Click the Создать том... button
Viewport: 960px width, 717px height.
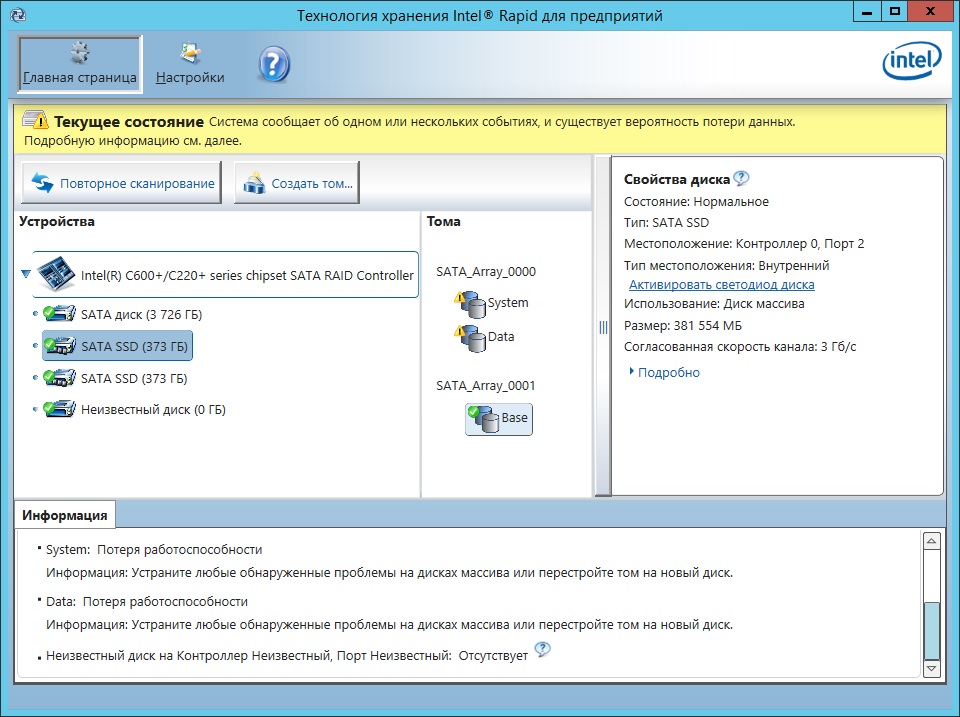point(297,182)
